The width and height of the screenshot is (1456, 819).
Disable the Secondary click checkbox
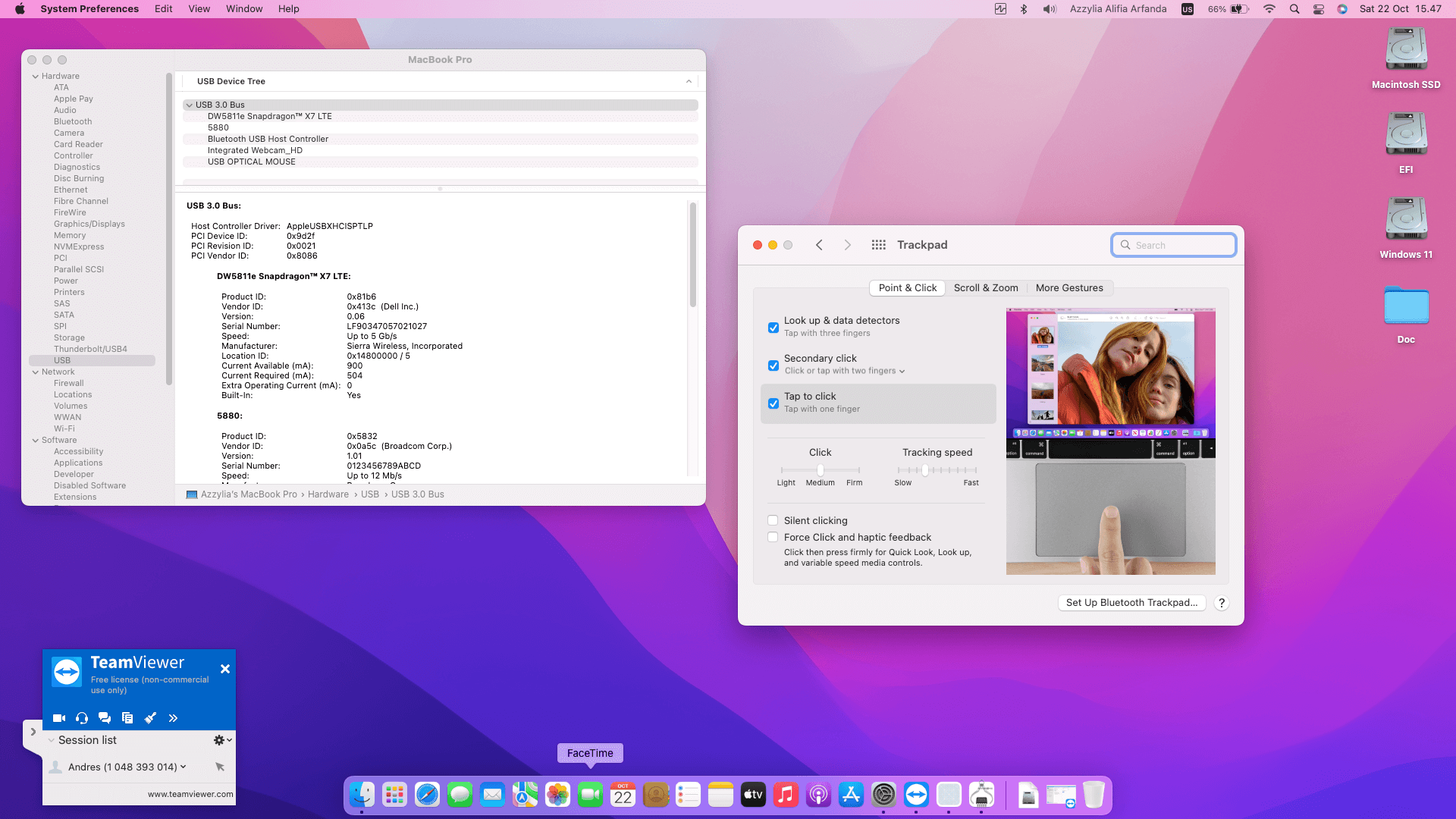773,366
